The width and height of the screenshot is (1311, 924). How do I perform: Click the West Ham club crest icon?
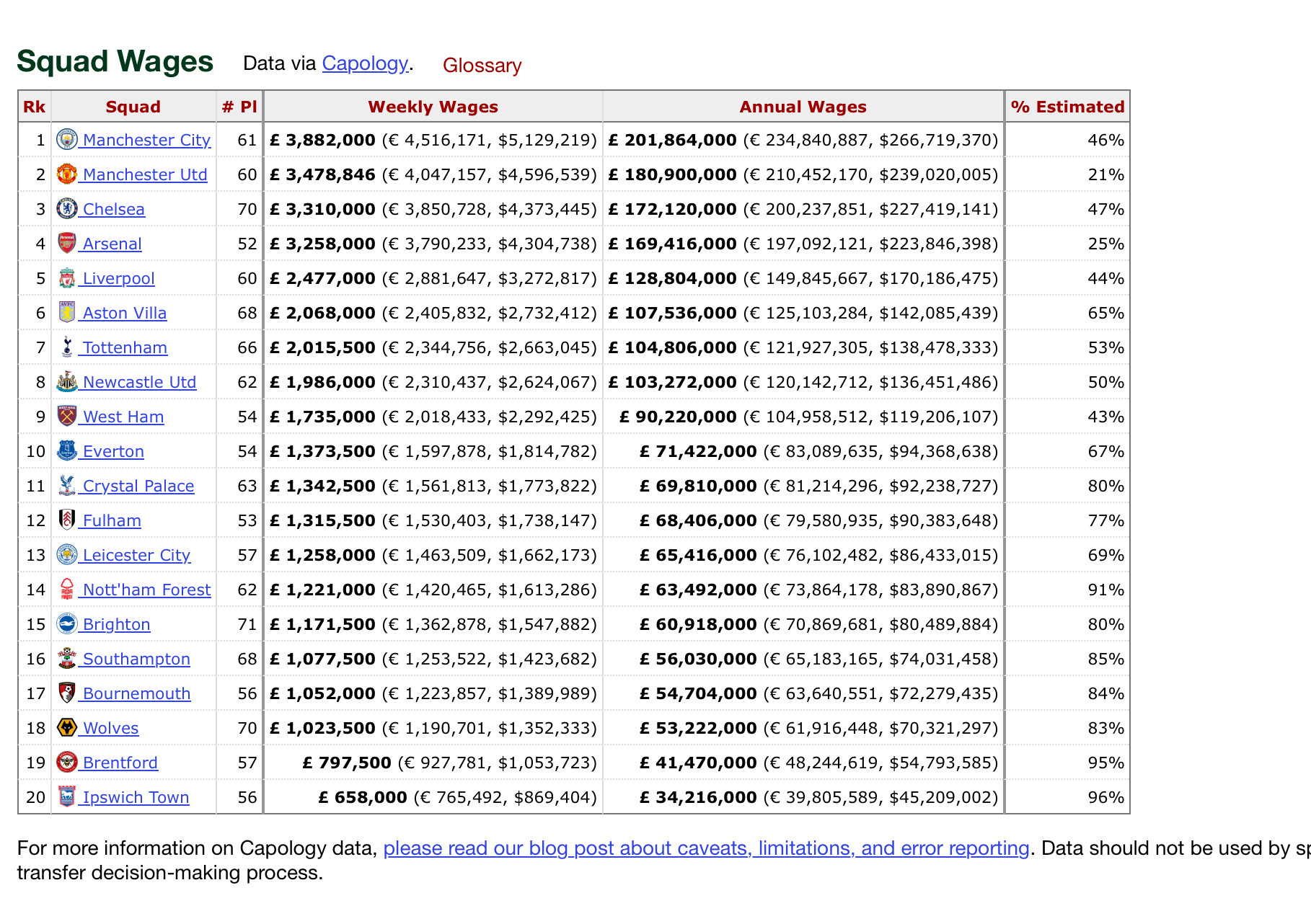tap(67, 416)
